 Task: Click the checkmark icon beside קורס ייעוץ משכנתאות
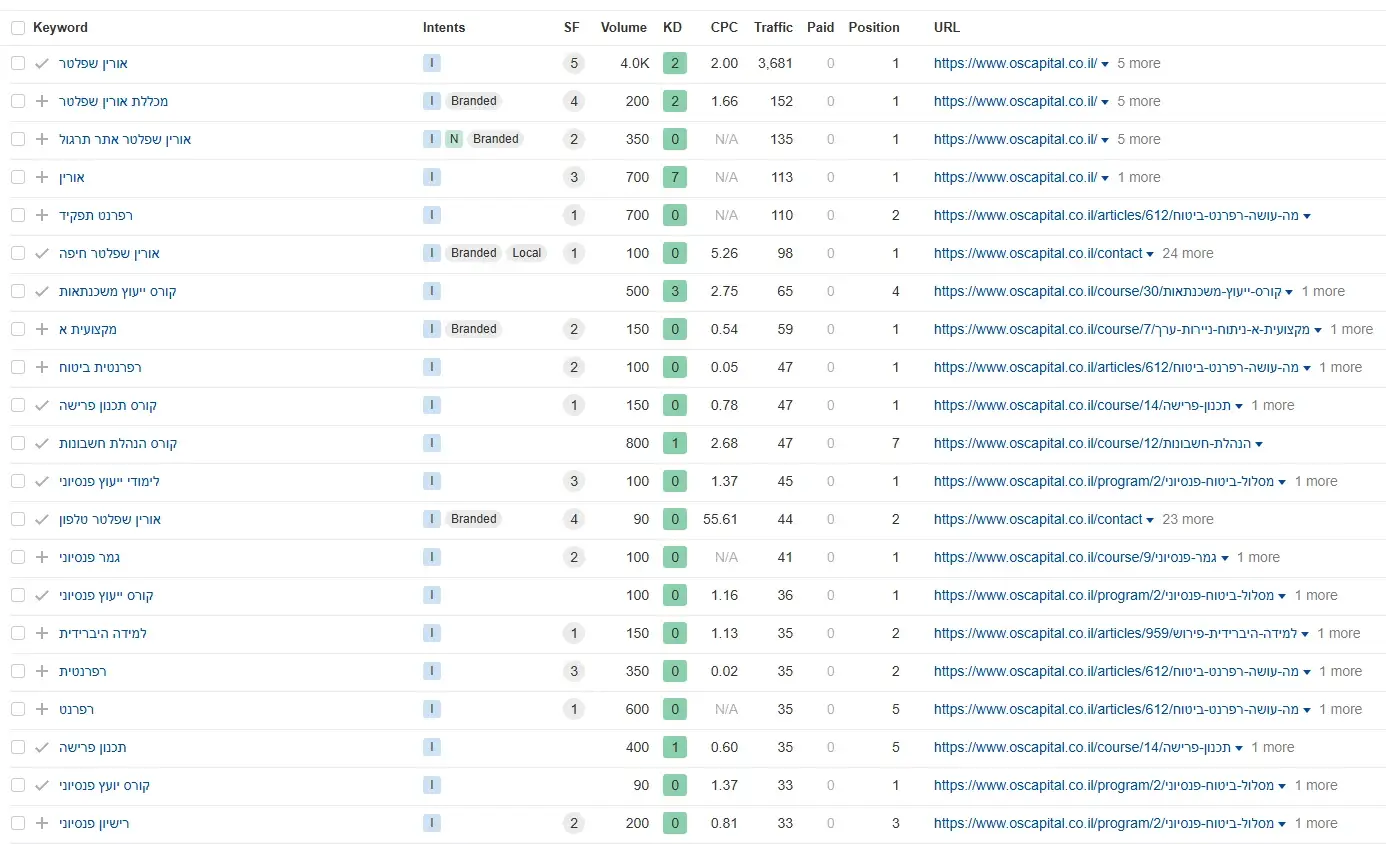point(41,291)
